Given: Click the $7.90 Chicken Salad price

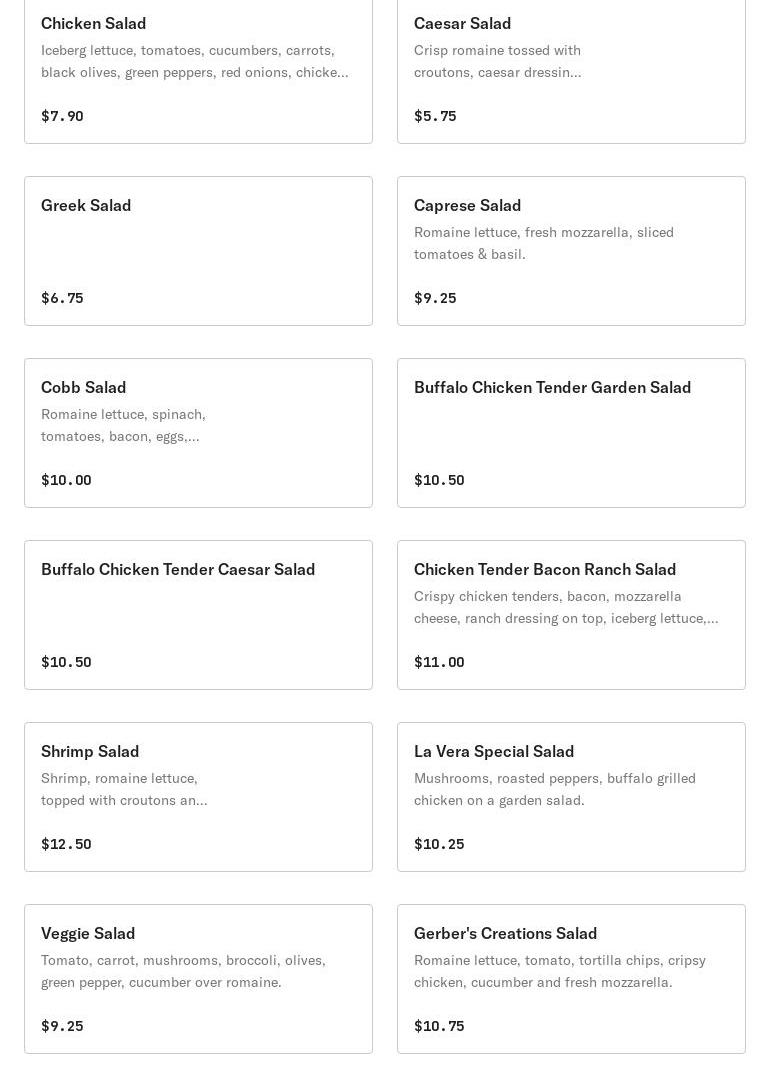Looking at the screenshot, I should pos(62,116).
